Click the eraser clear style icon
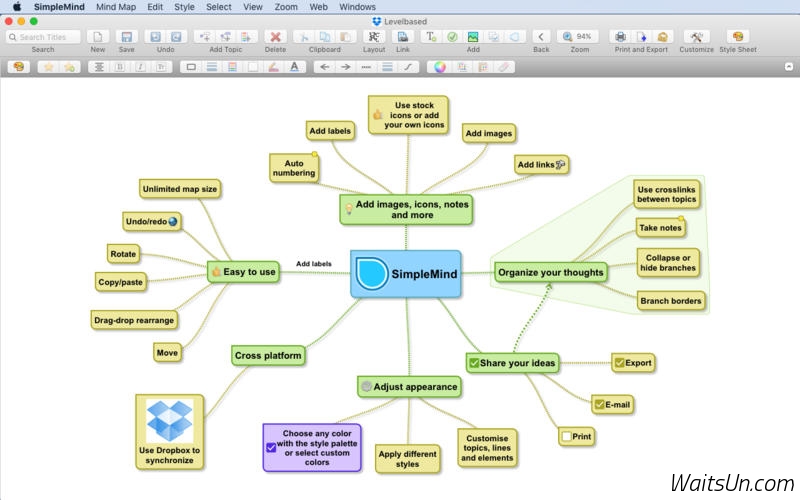The image size is (800, 500). point(504,67)
